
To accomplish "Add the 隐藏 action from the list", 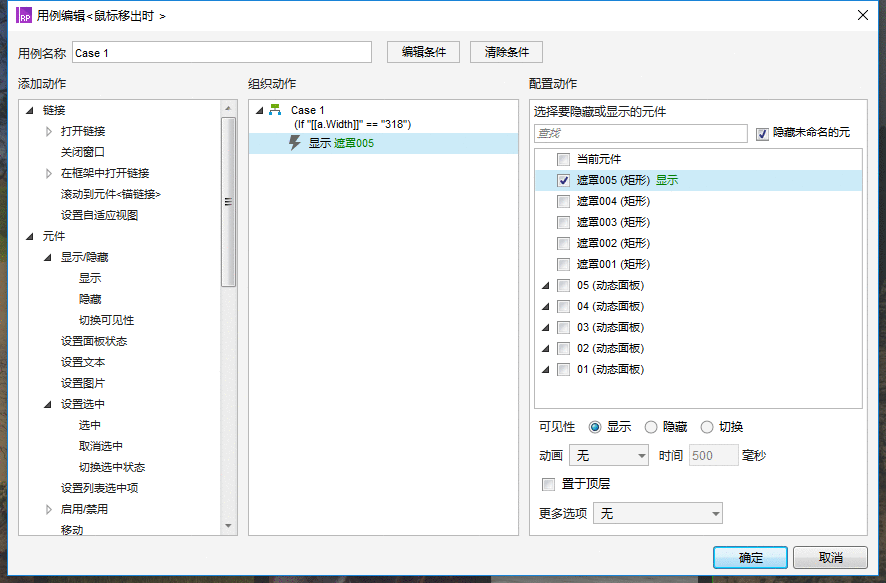I will coord(90,299).
